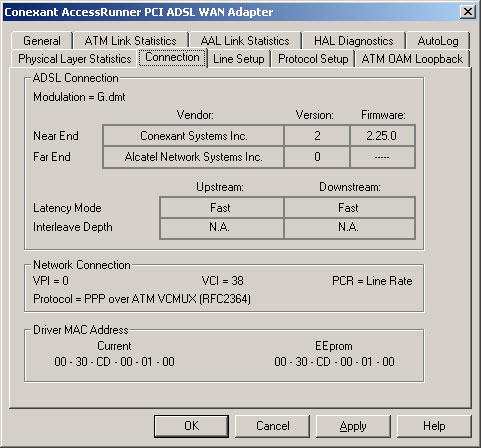Open the AAL Link Statistics tab
This screenshot has width=481, height=448.
[x=245, y=41]
